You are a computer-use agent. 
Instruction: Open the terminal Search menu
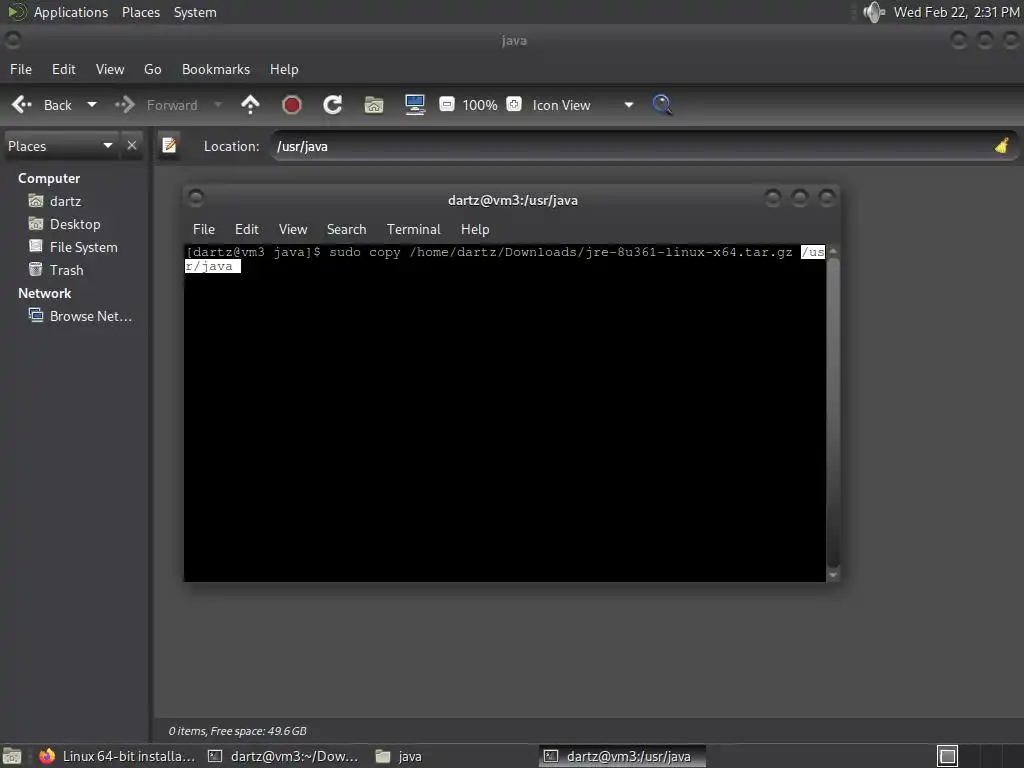pyautogui.click(x=346, y=229)
